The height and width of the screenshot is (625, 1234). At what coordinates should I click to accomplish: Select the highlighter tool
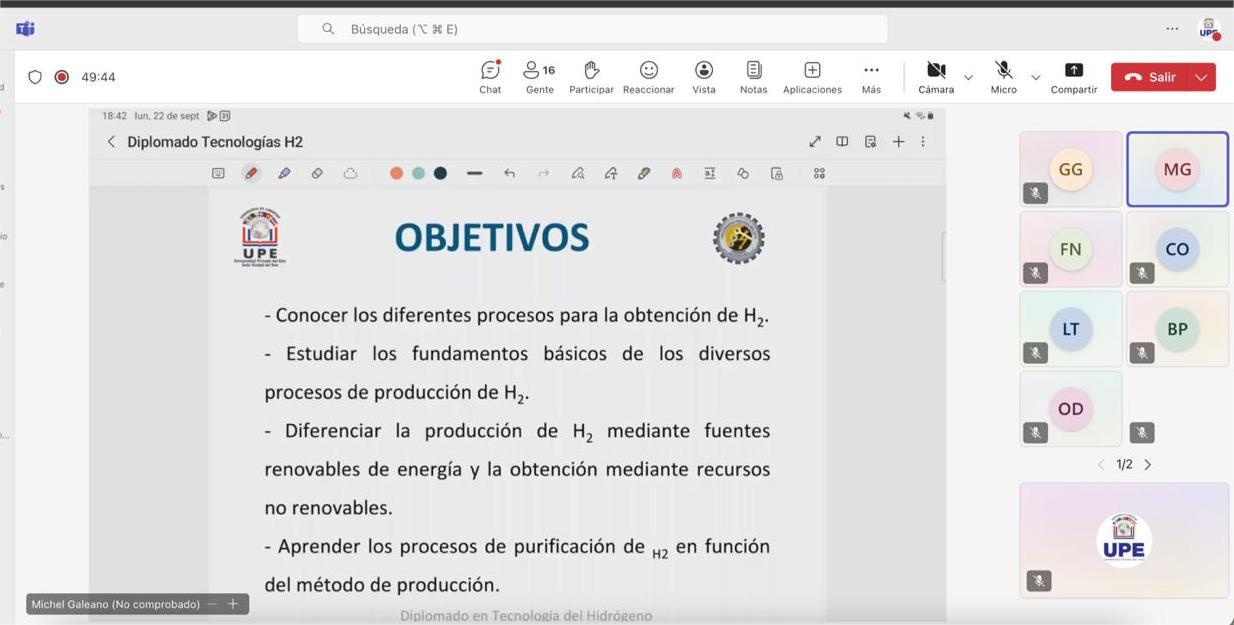285,173
